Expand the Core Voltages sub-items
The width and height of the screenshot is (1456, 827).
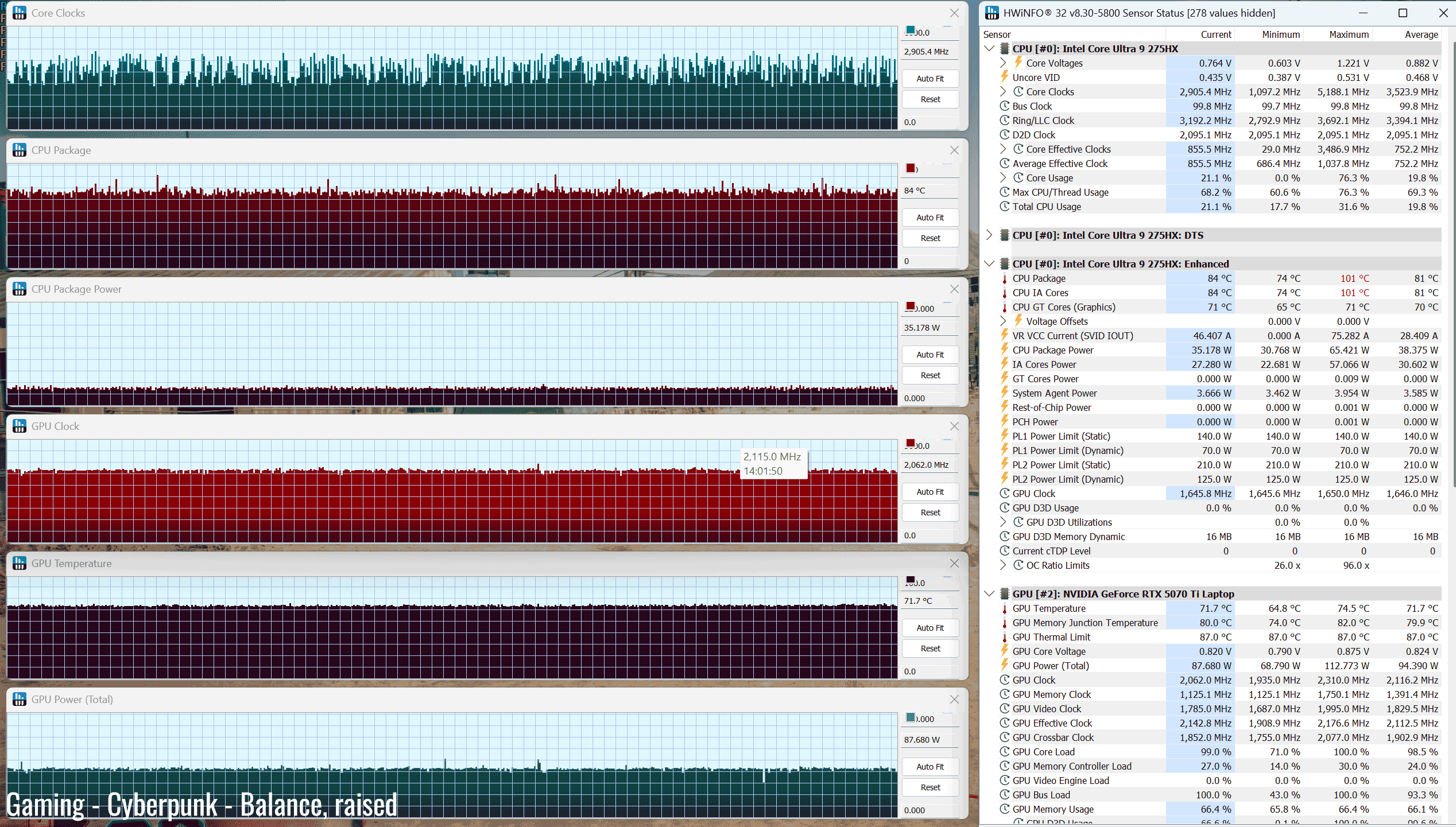1003,63
